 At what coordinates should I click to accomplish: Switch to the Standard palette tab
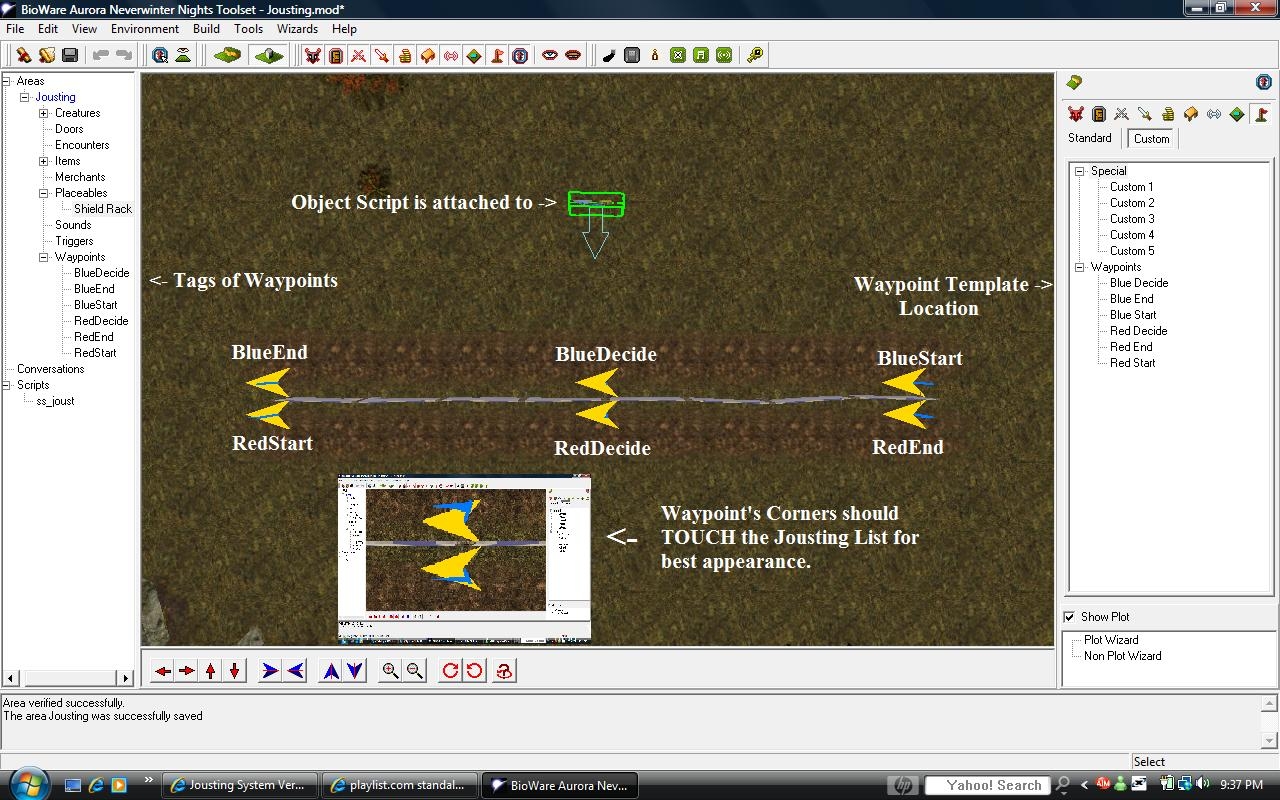tap(1089, 138)
